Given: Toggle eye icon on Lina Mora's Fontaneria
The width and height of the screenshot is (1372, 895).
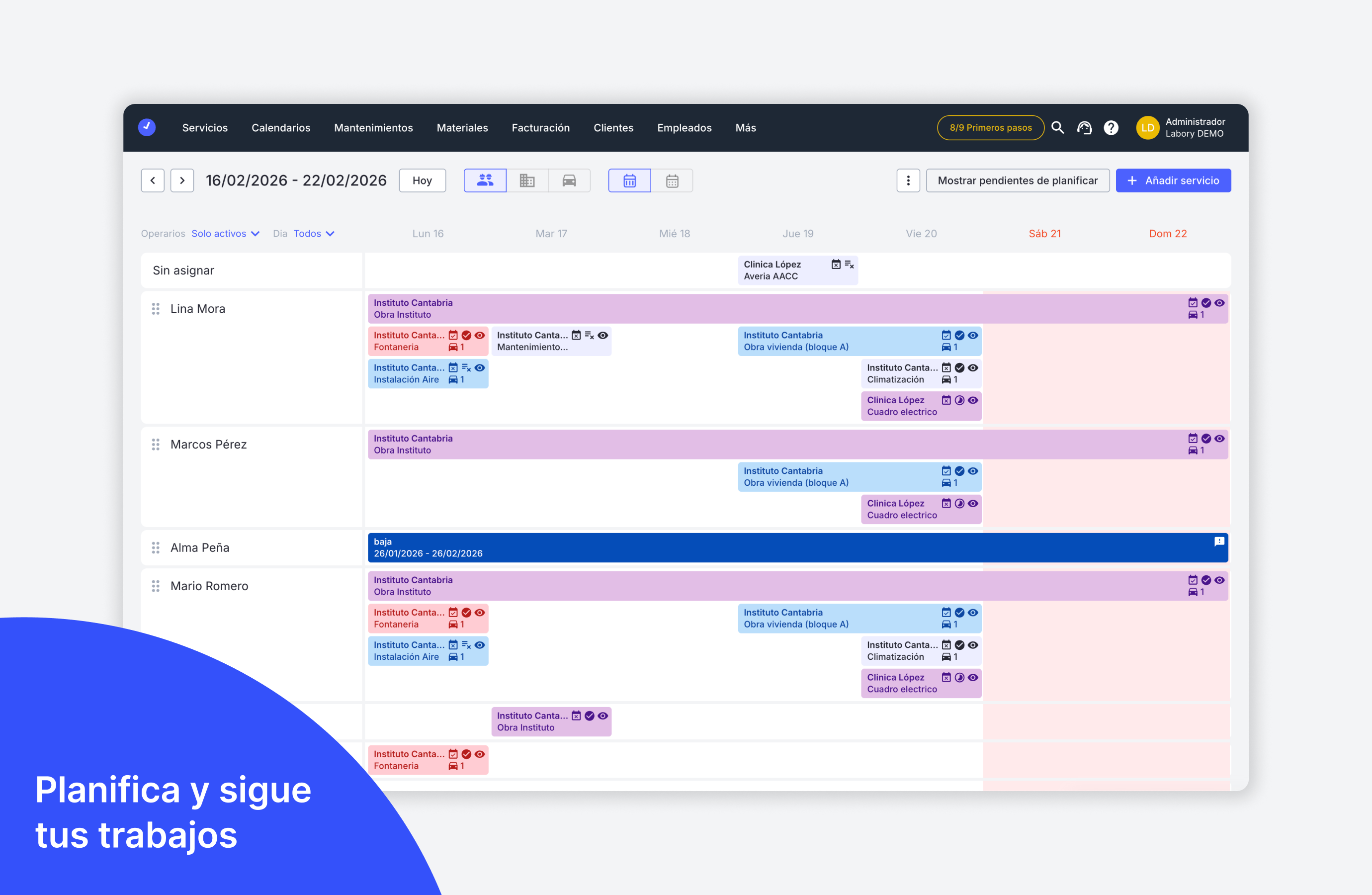Looking at the screenshot, I should coord(480,335).
